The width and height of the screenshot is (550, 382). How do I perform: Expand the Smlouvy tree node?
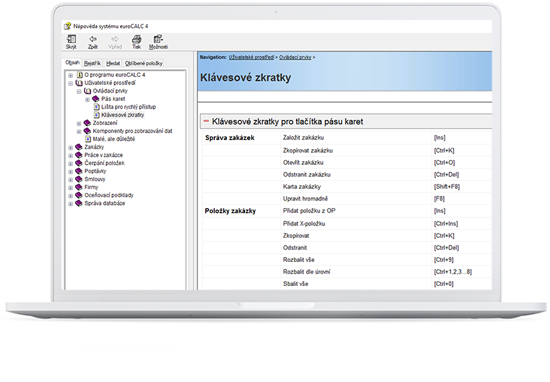click(x=71, y=180)
